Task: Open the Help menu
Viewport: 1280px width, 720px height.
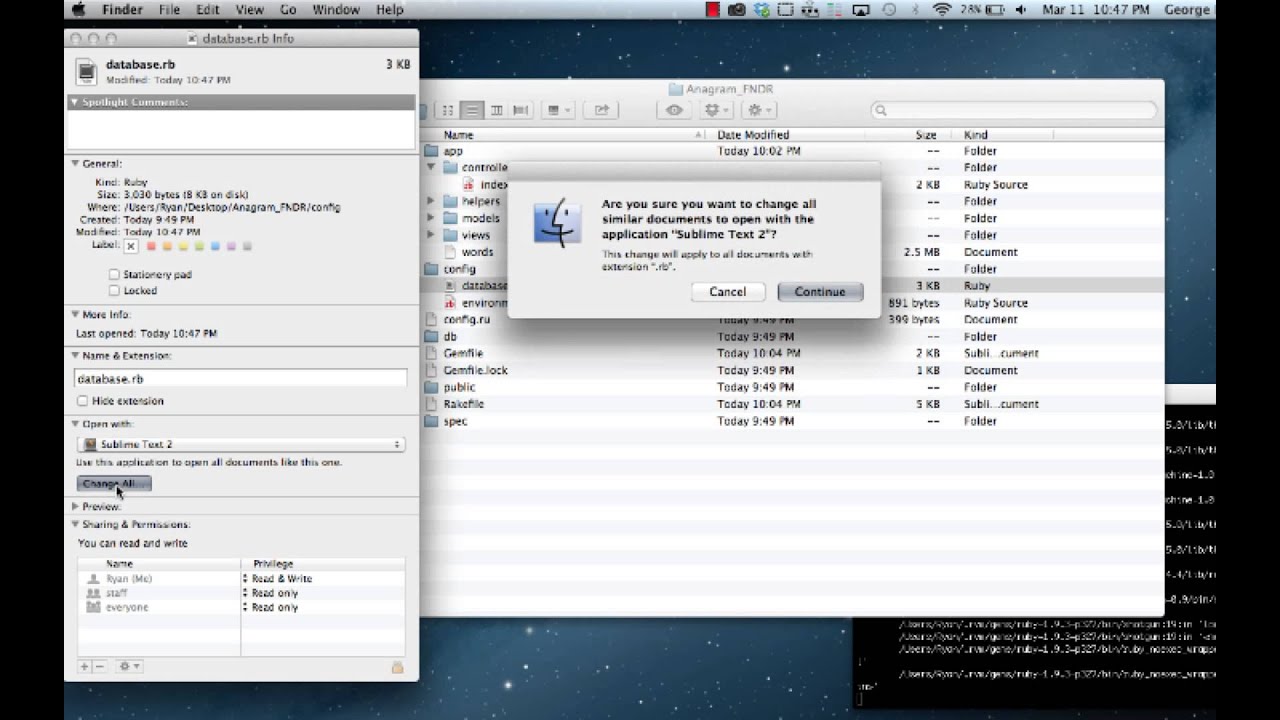Action: (390, 10)
